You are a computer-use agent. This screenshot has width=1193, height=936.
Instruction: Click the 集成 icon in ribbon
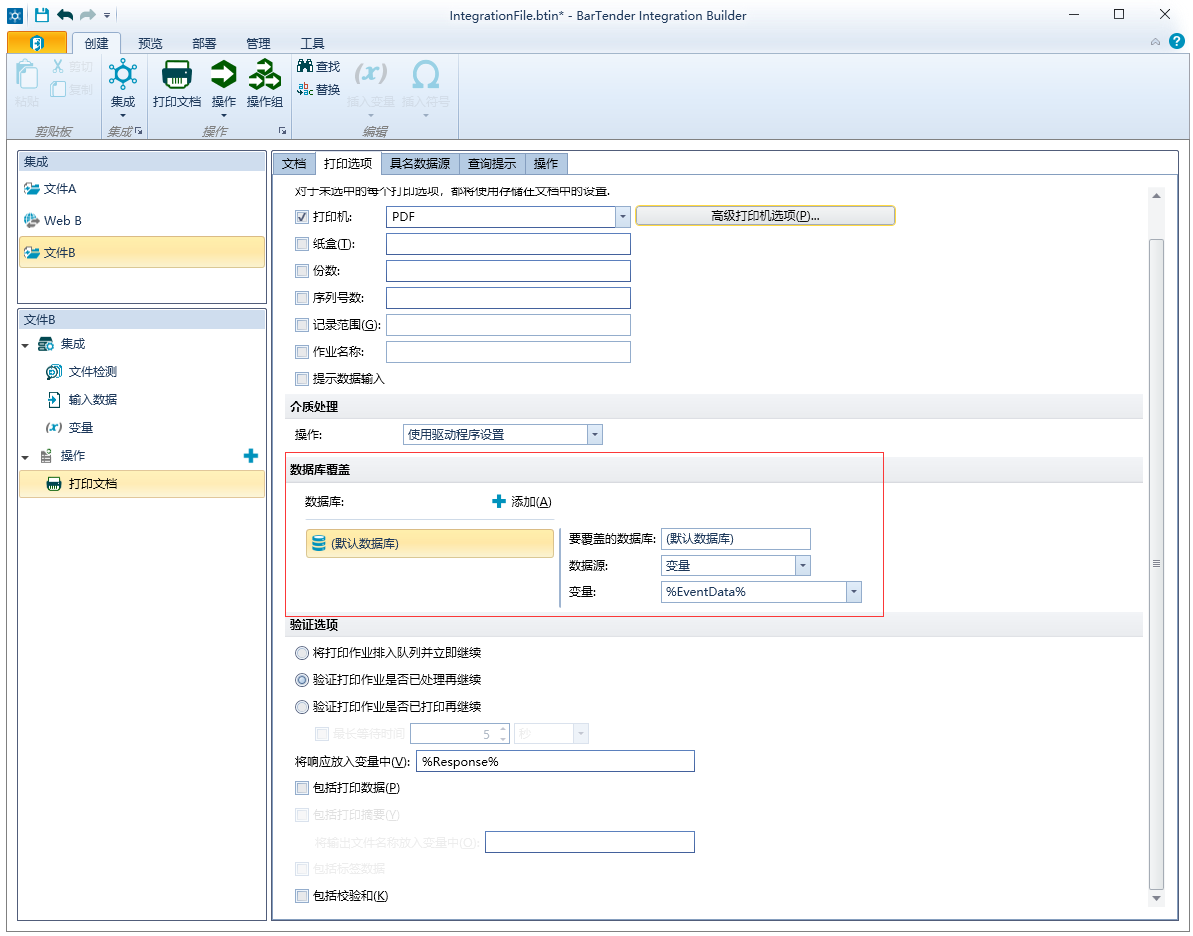(122, 76)
